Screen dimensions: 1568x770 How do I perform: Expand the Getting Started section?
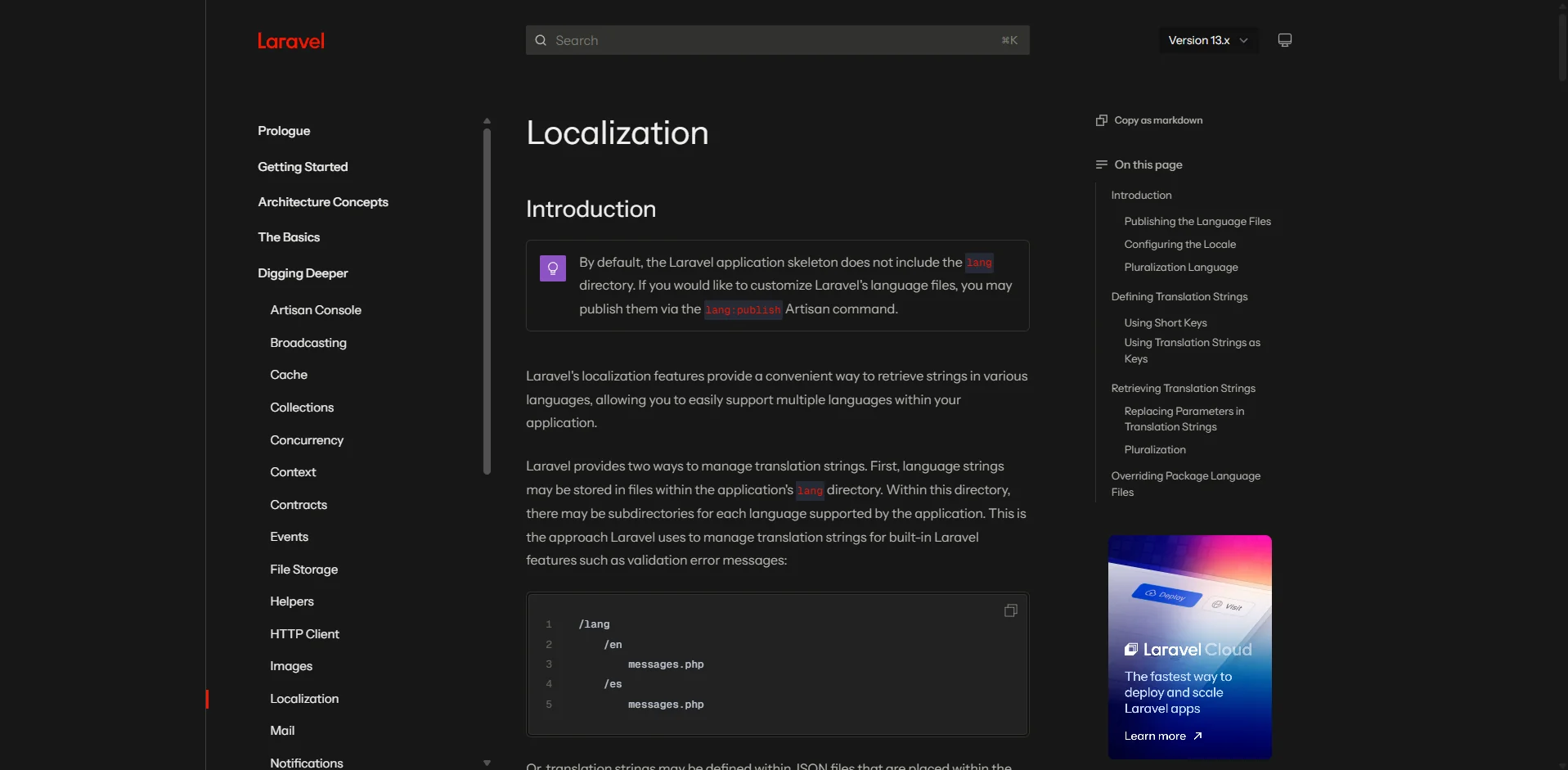[x=303, y=167]
